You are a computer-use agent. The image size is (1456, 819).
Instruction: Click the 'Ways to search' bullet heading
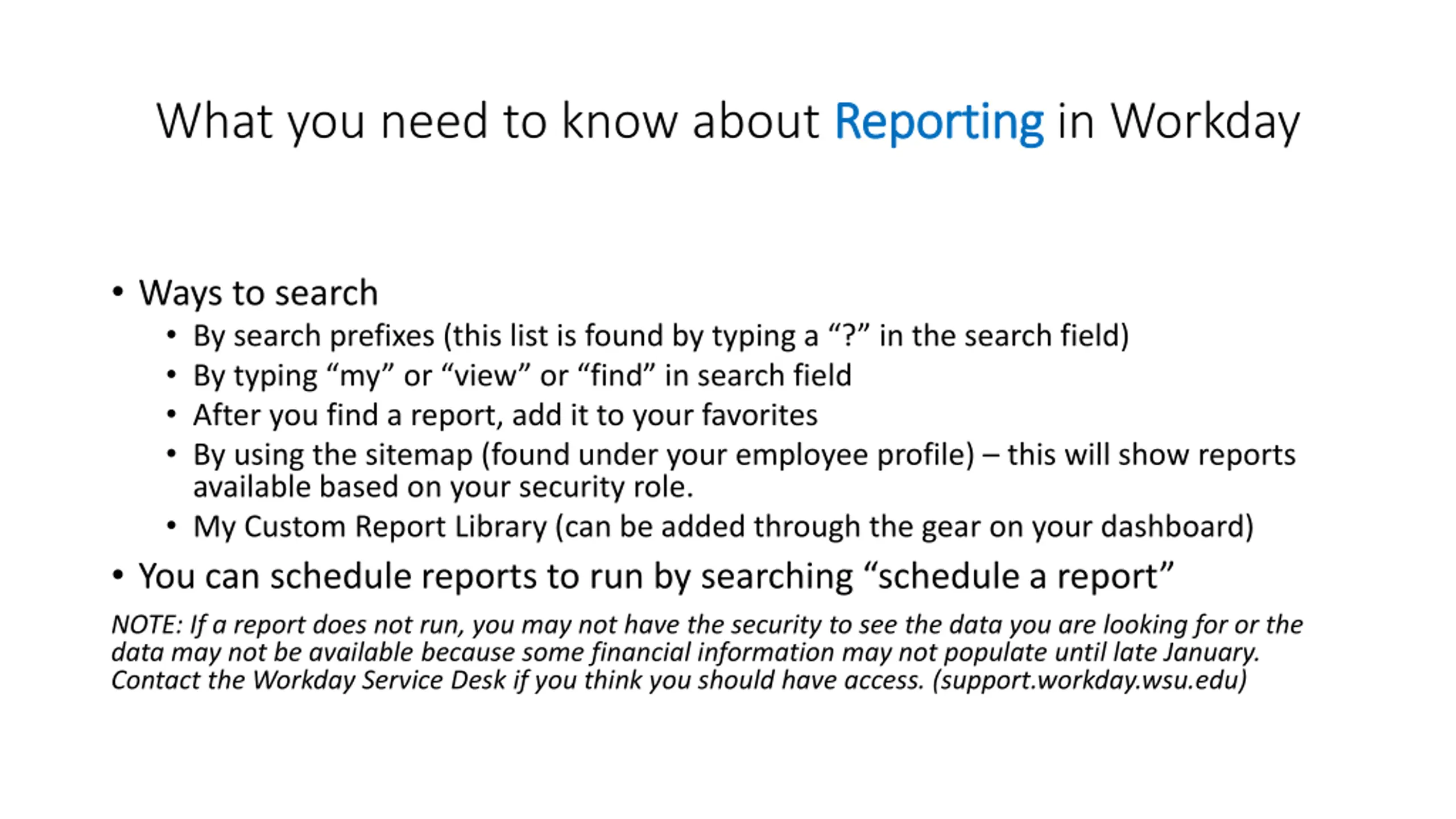(x=258, y=293)
